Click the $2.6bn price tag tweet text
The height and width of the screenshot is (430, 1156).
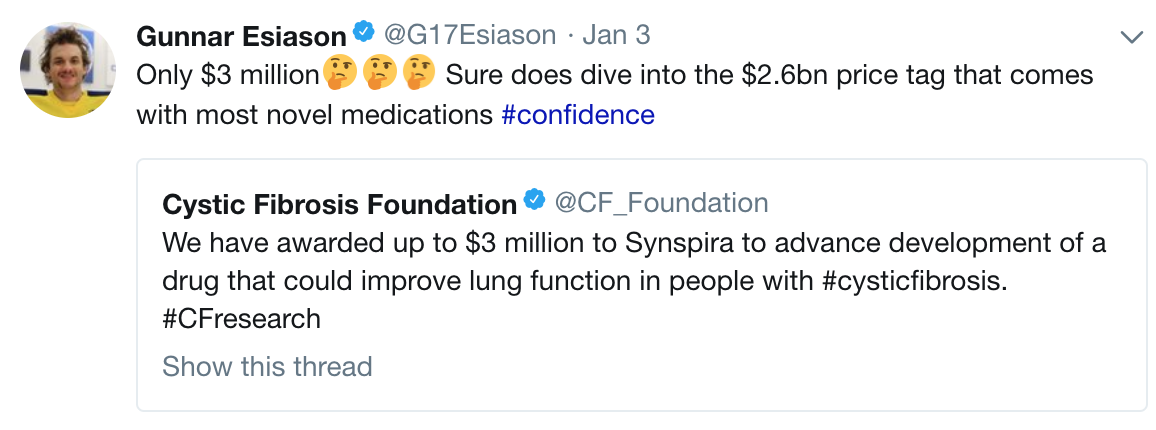pyautogui.click(x=770, y=74)
